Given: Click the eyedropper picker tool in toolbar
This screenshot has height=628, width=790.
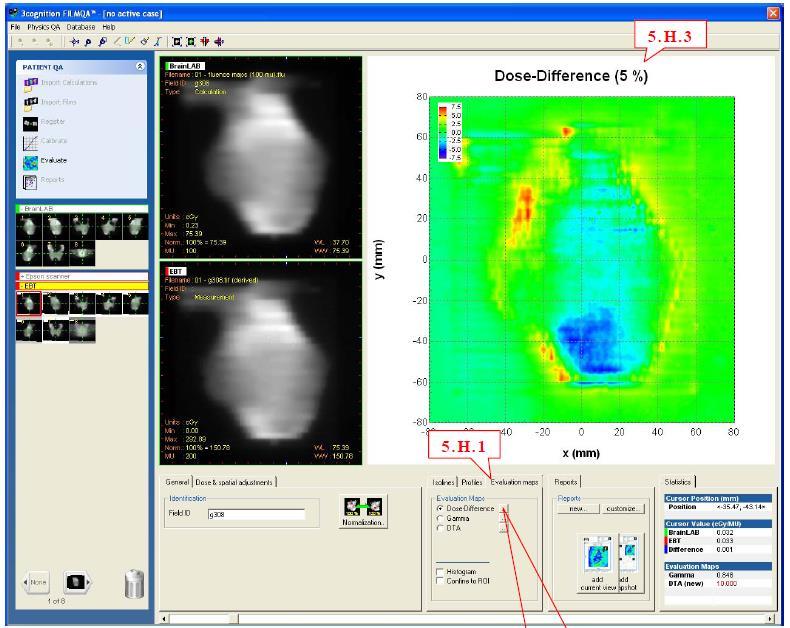Looking at the screenshot, I should click(x=145, y=42).
